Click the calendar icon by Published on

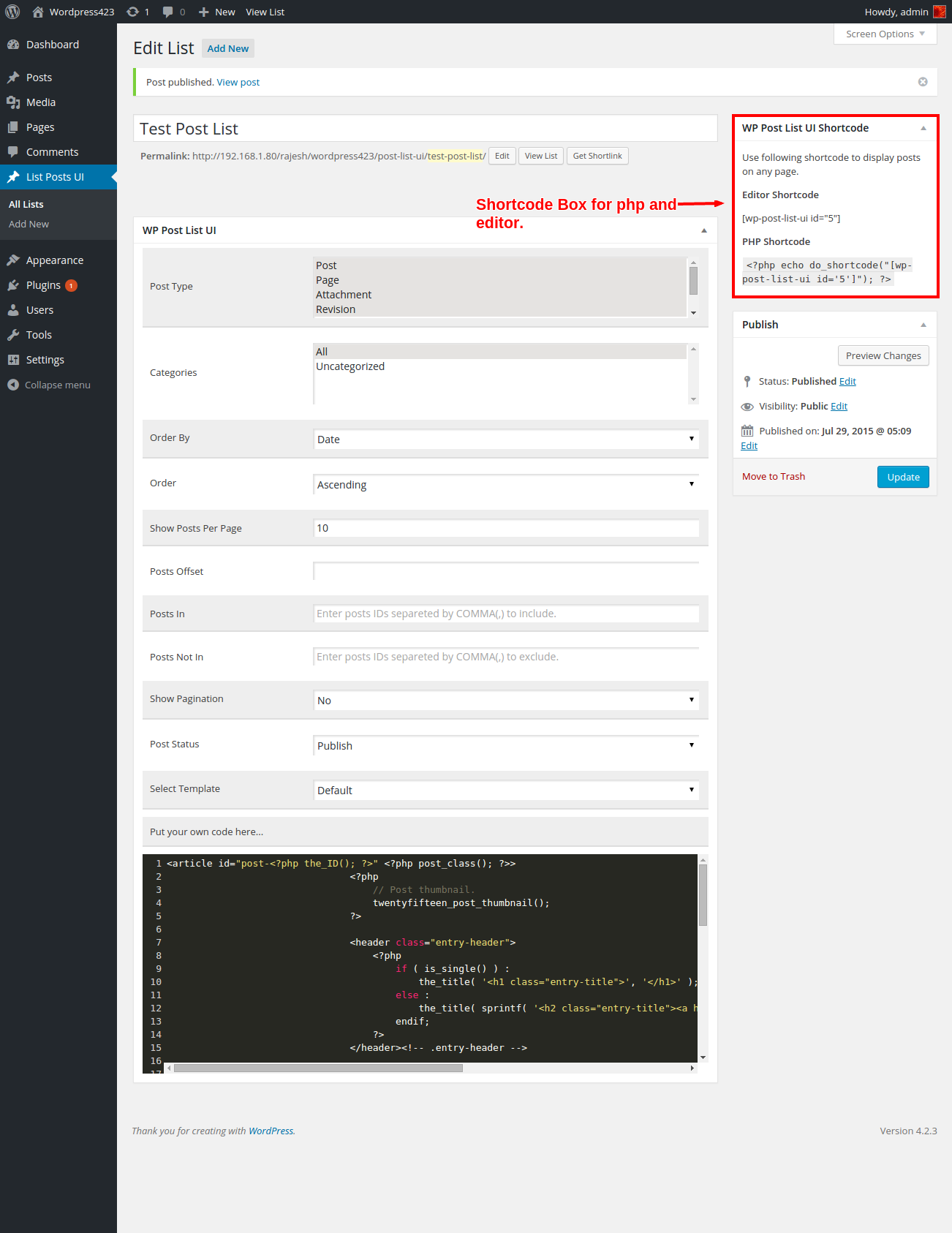[747, 431]
